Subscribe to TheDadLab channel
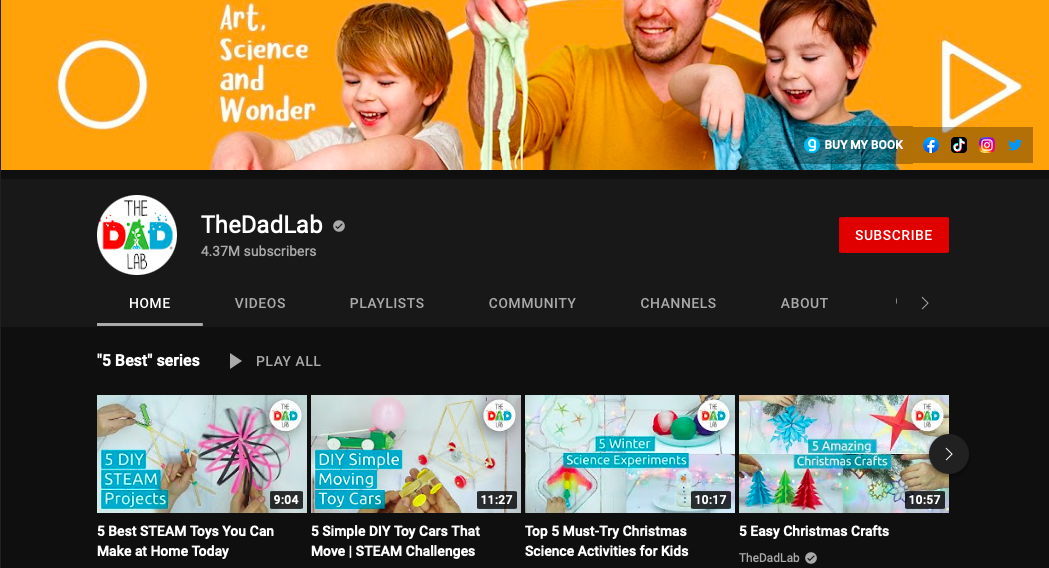Viewport: 1049px width, 568px height. pyautogui.click(x=894, y=235)
